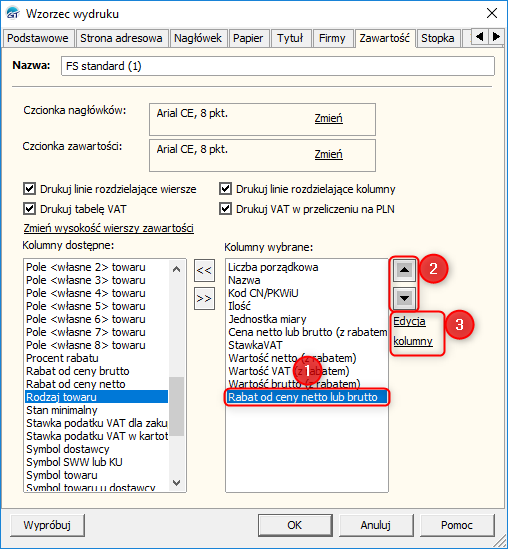Viewport: 508px width, 549px height.
Task: Move selected column up with arrow button
Action: (404, 270)
